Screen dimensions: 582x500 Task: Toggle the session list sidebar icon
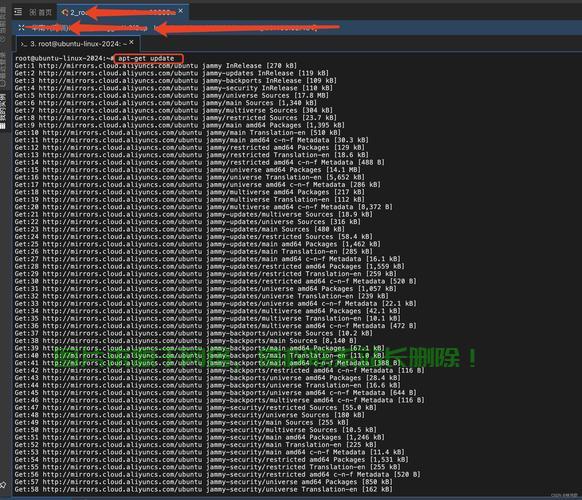(18, 12)
